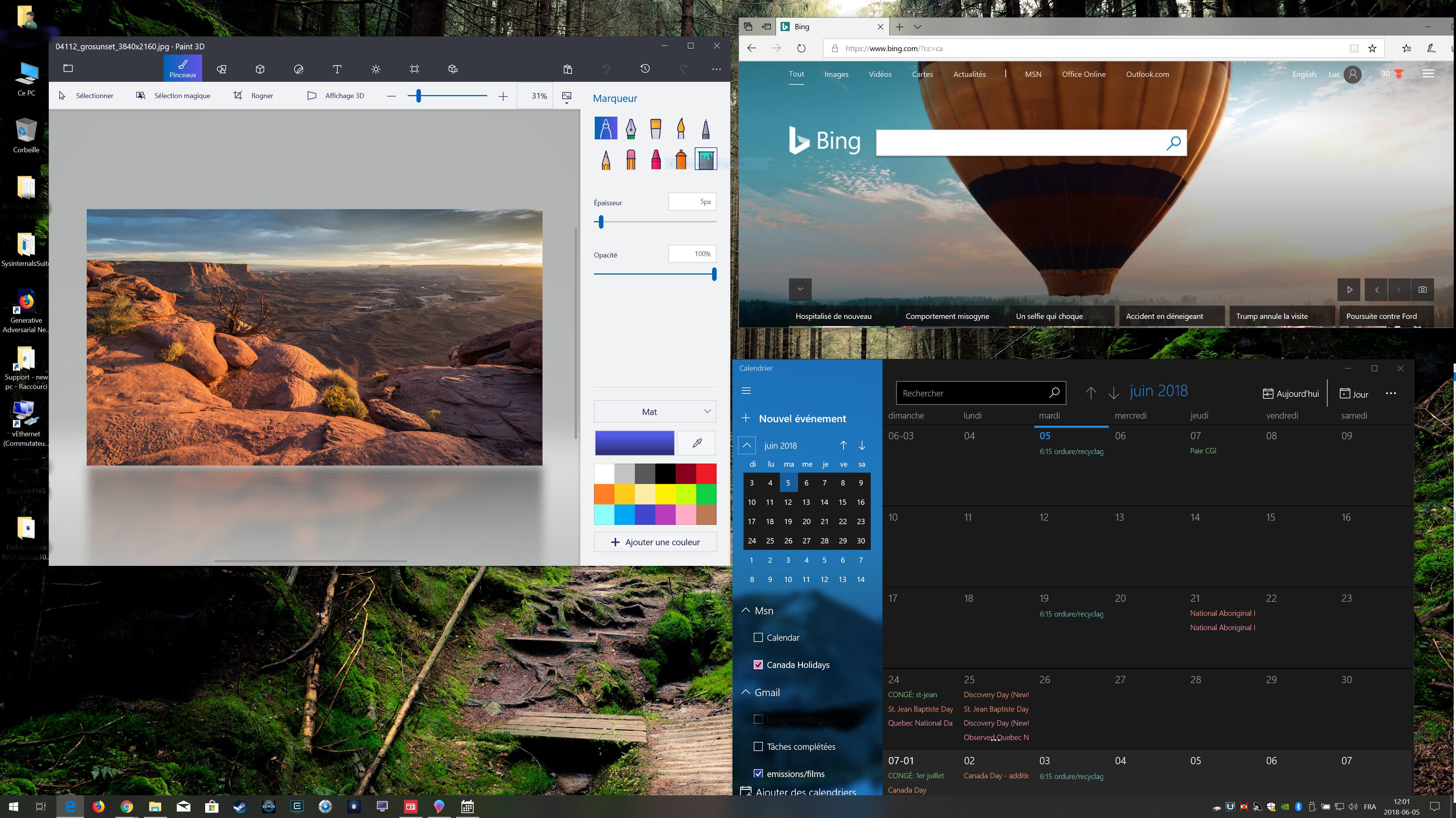Pick the orange color swatch

[x=604, y=494]
